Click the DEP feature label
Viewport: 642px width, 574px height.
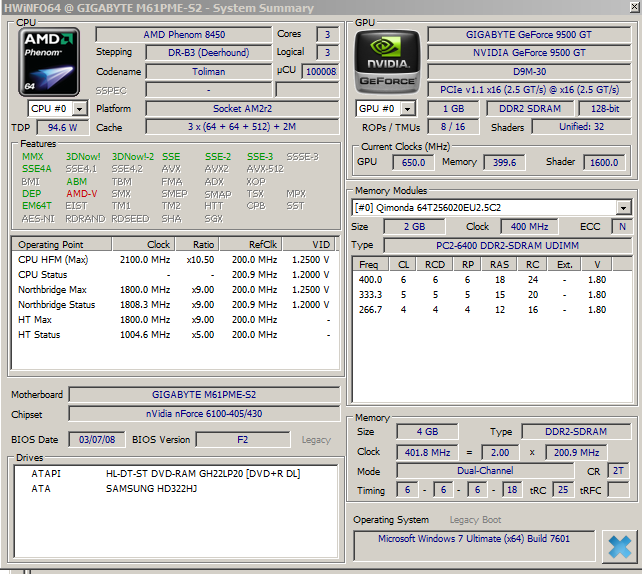coord(32,194)
